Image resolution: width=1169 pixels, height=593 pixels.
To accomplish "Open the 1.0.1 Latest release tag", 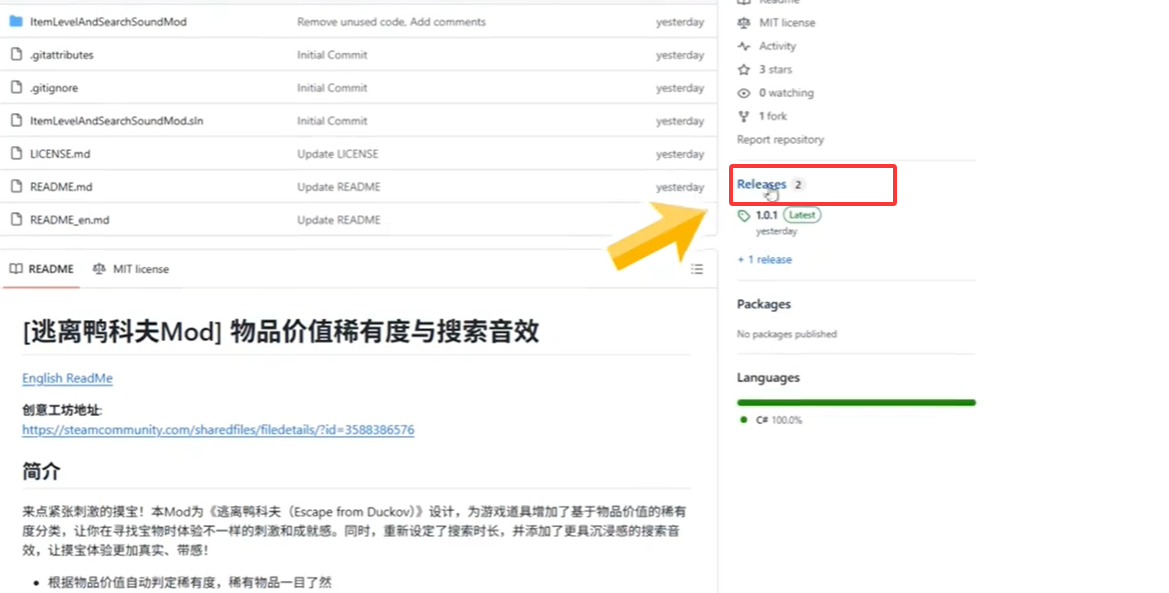I will 767,215.
